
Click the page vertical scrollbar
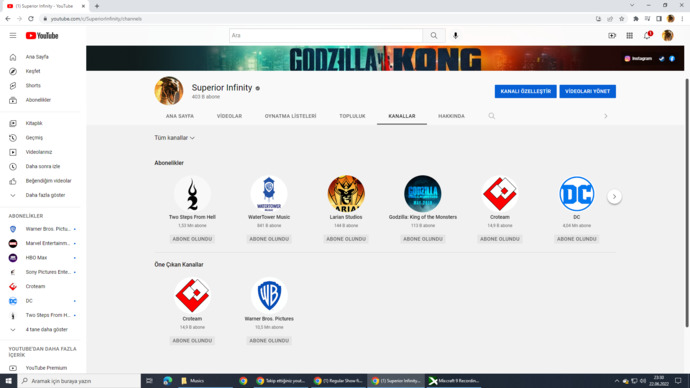point(686,203)
